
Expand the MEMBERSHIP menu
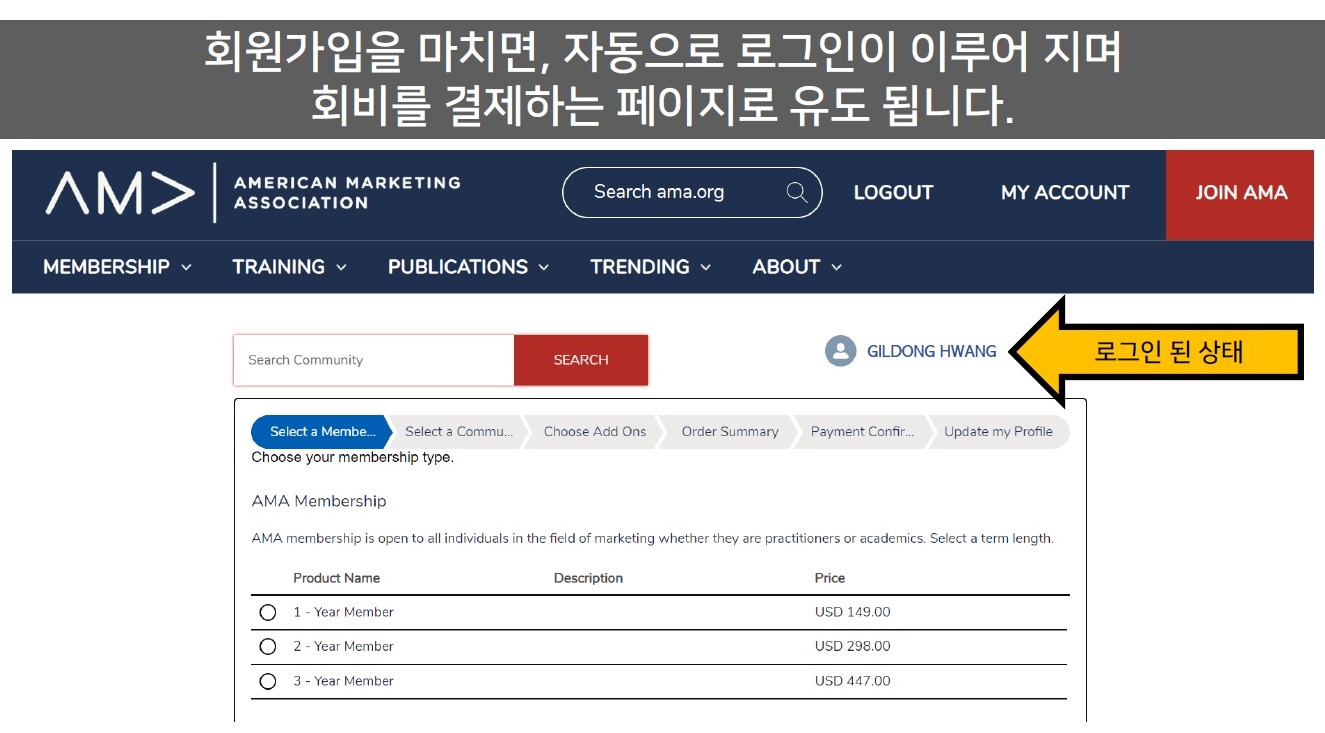pos(117,267)
